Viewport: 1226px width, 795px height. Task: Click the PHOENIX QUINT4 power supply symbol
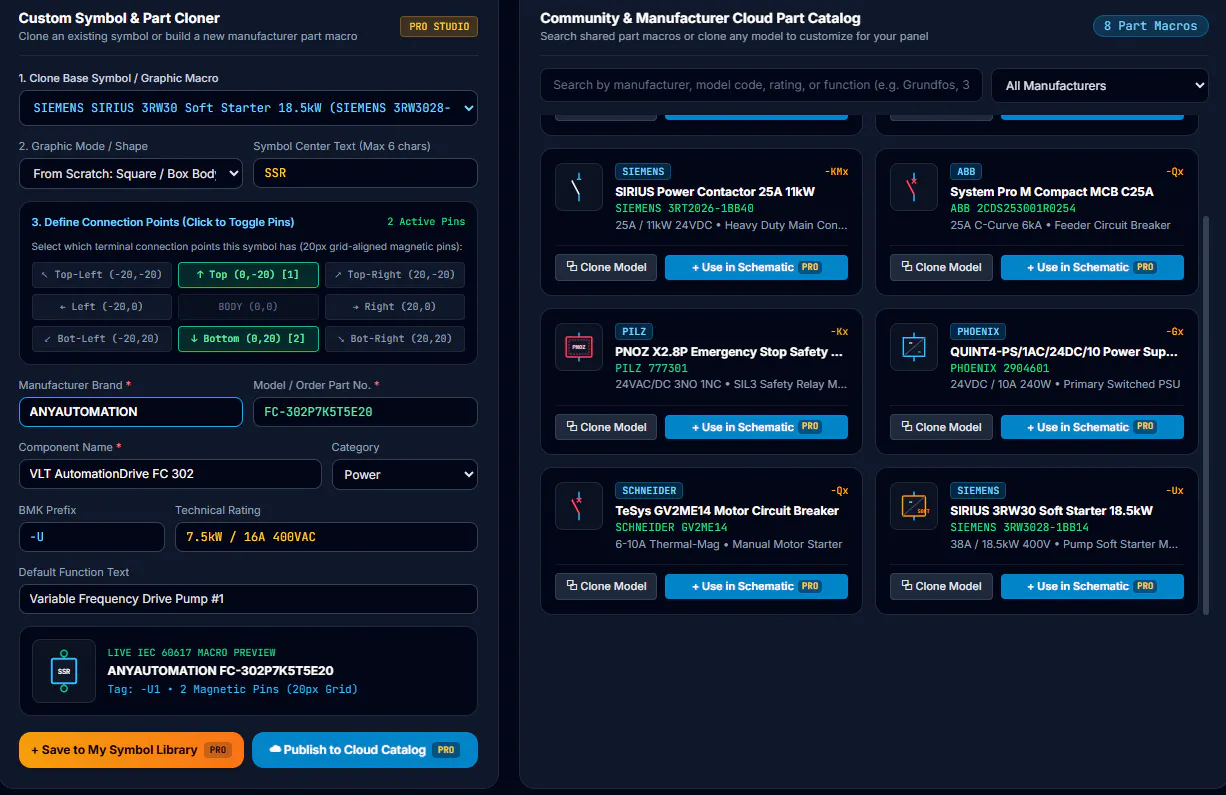pyautogui.click(x=914, y=347)
